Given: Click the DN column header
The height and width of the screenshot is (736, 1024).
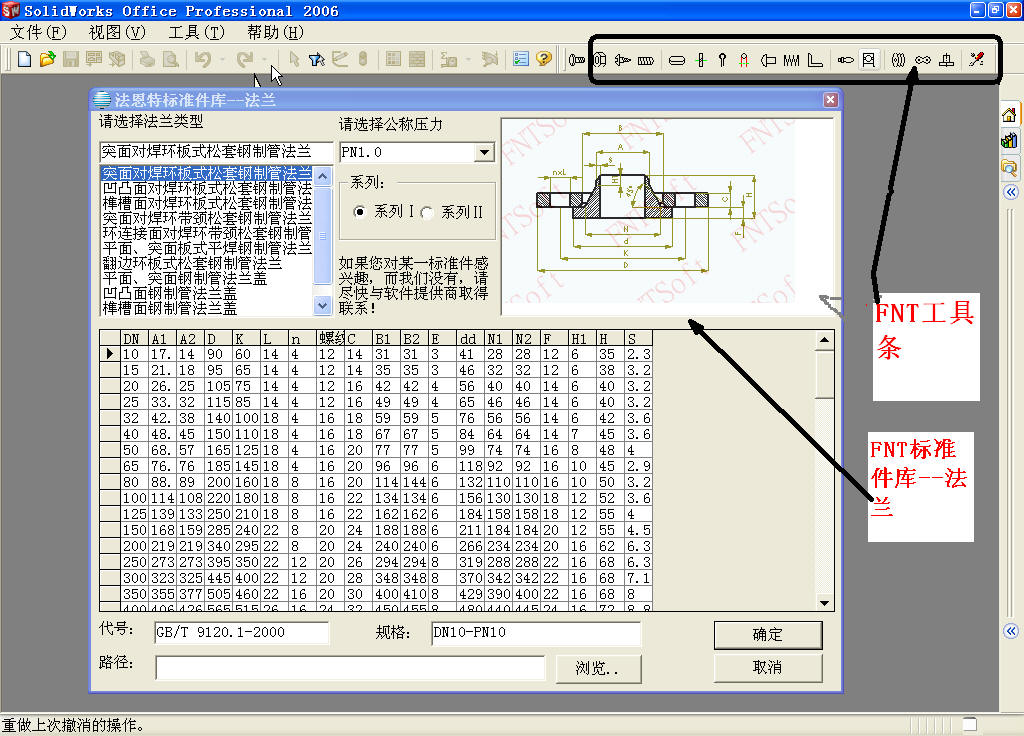Looking at the screenshot, I should point(135,338).
